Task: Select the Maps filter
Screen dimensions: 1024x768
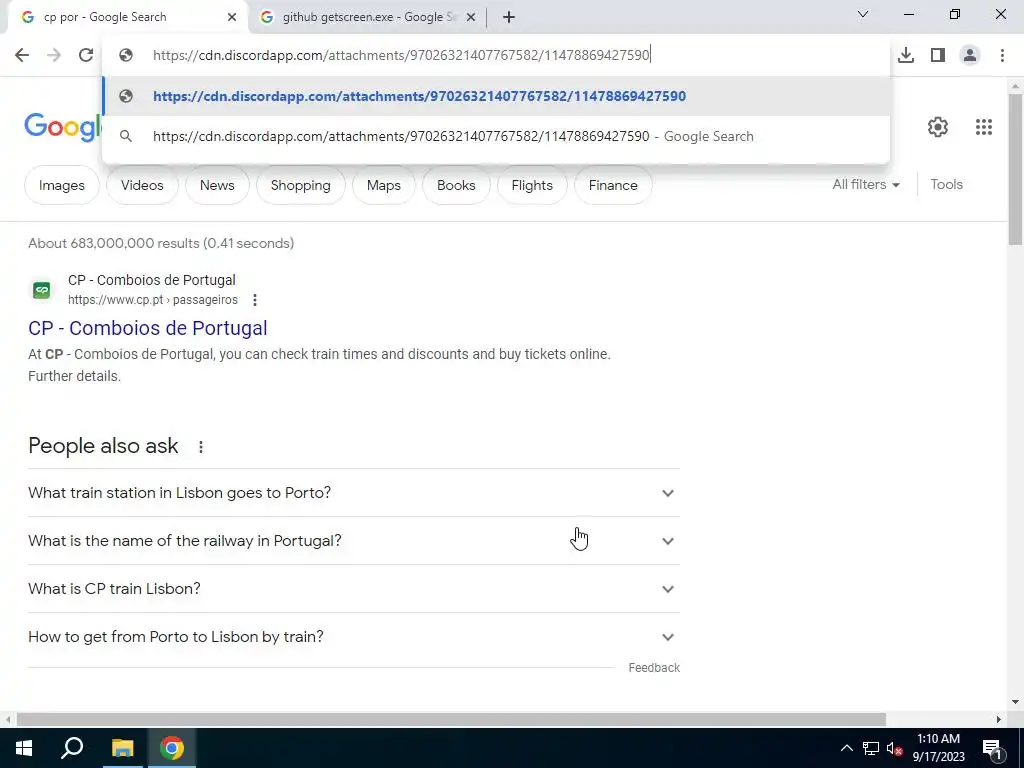Action: [383, 185]
